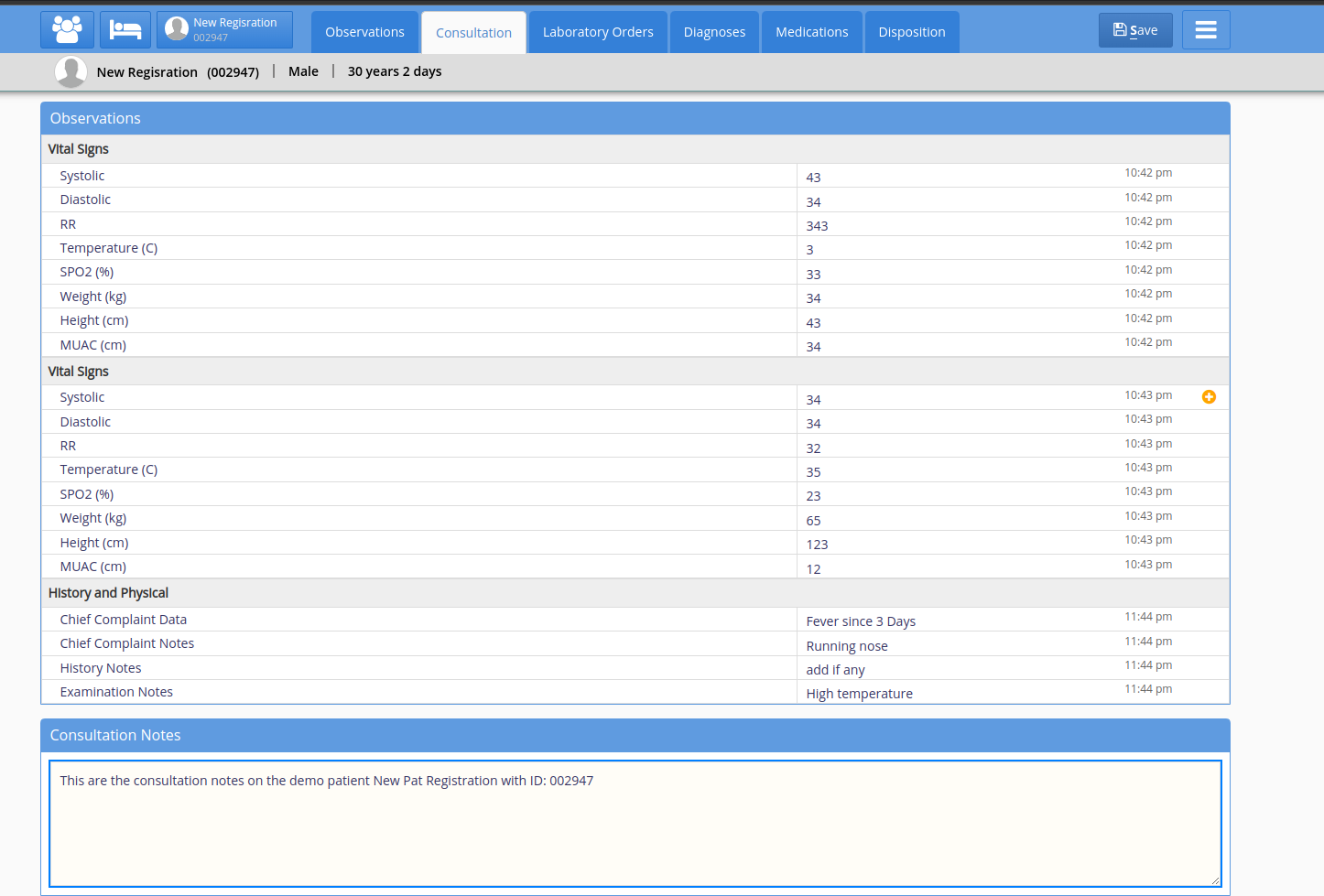
Task: Click the SPO2 (%) value 33
Action: click(x=813, y=275)
